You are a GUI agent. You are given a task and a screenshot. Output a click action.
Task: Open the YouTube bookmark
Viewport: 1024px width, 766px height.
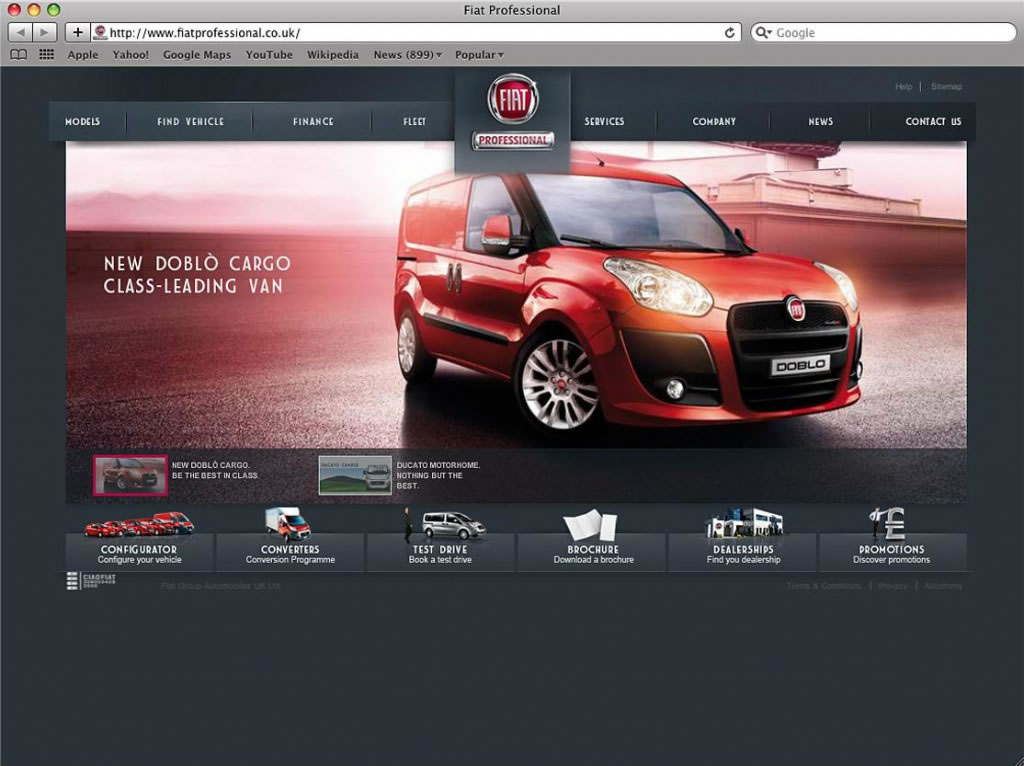click(269, 55)
